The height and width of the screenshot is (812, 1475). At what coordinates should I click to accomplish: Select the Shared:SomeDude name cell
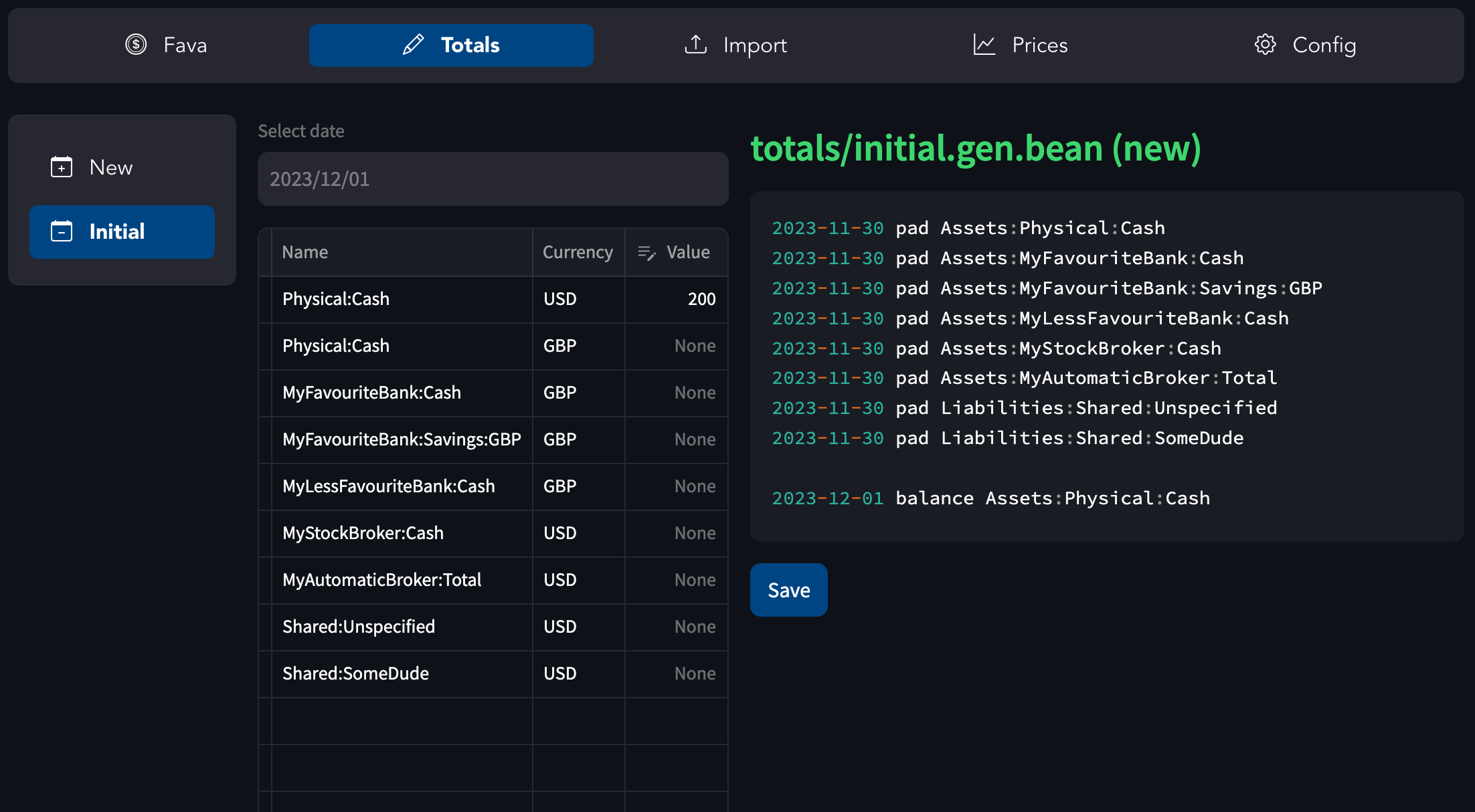402,674
